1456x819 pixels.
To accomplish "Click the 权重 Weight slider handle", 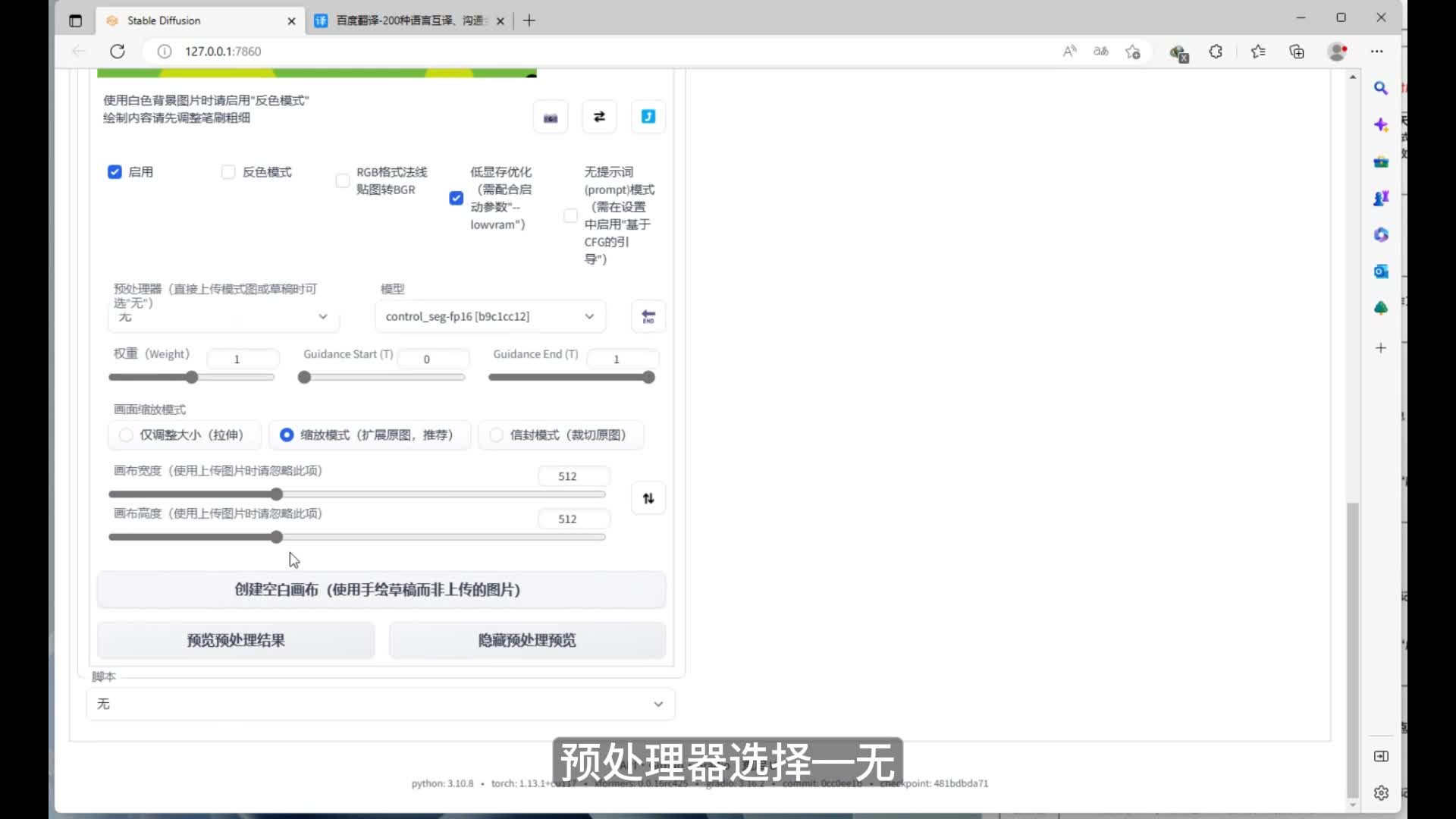I will [x=192, y=378].
